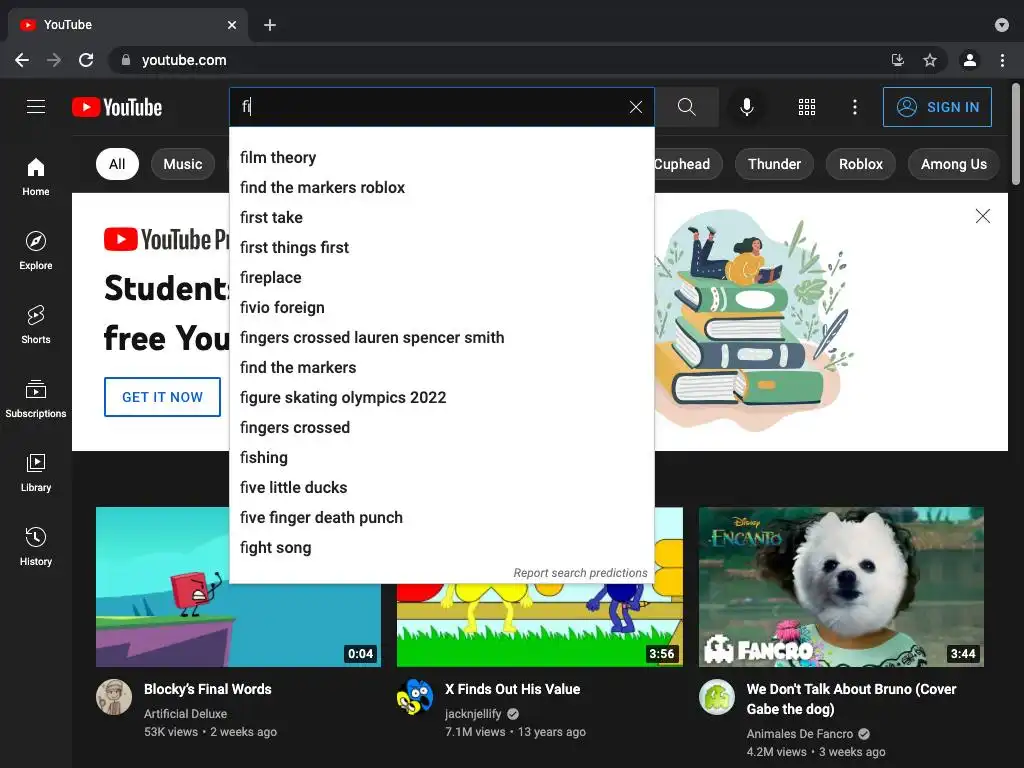Click Artificial Deluxe channel avatar
Image resolution: width=1024 pixels, height=768 pixels.
(114, 697)
